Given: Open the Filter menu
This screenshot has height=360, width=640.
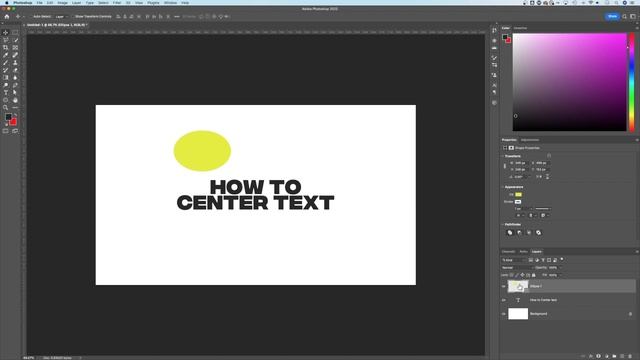Looking at the screenshot, I should (117, 3).
